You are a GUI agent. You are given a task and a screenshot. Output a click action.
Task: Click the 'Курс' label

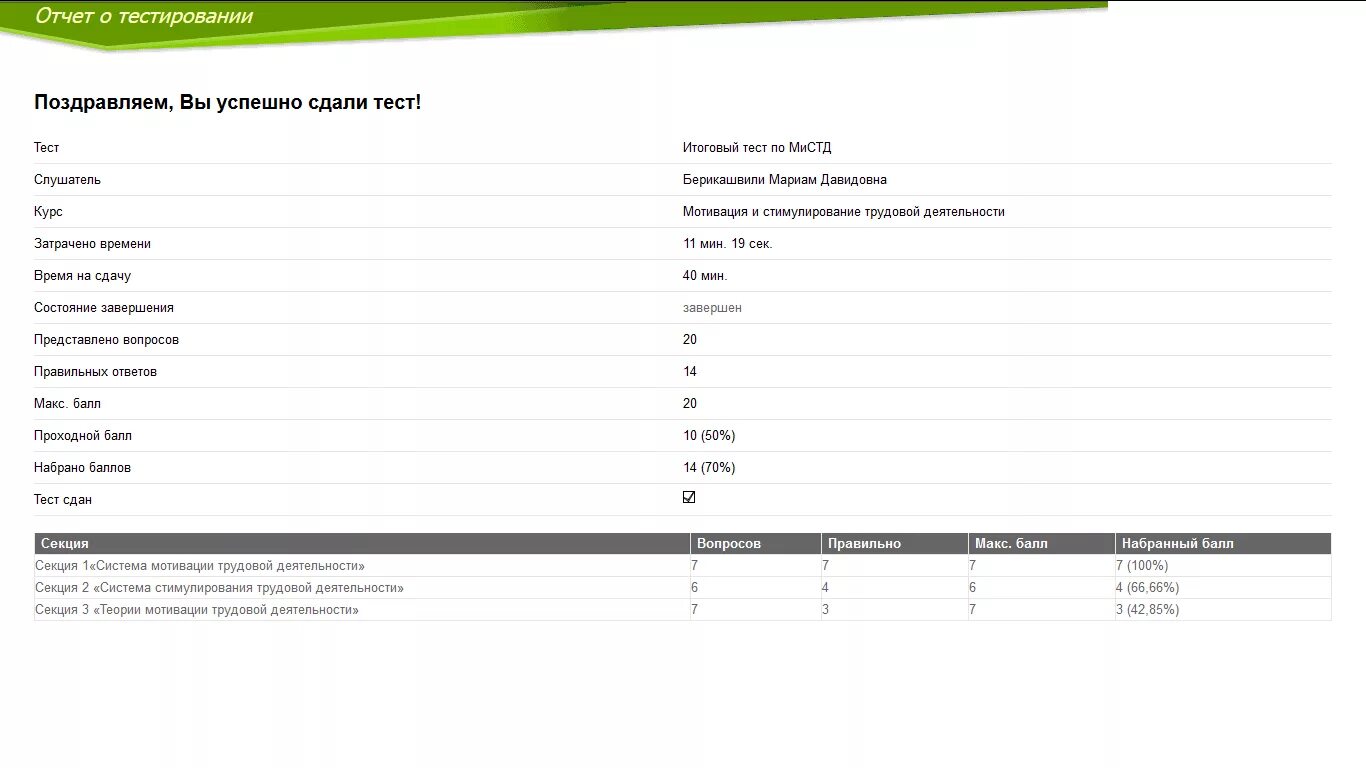point(48,212)
